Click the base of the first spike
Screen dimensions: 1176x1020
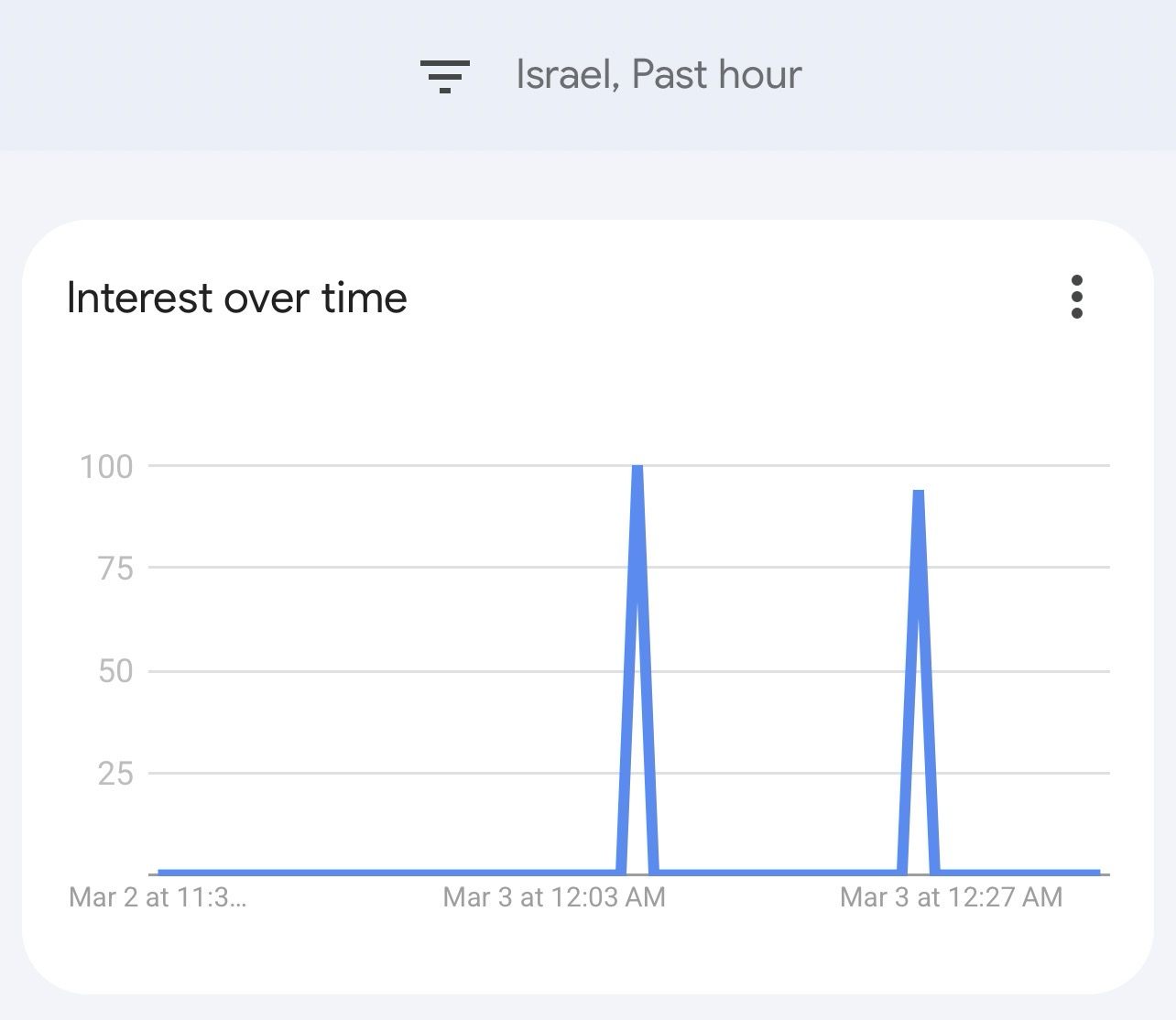[x=637, y=872]
